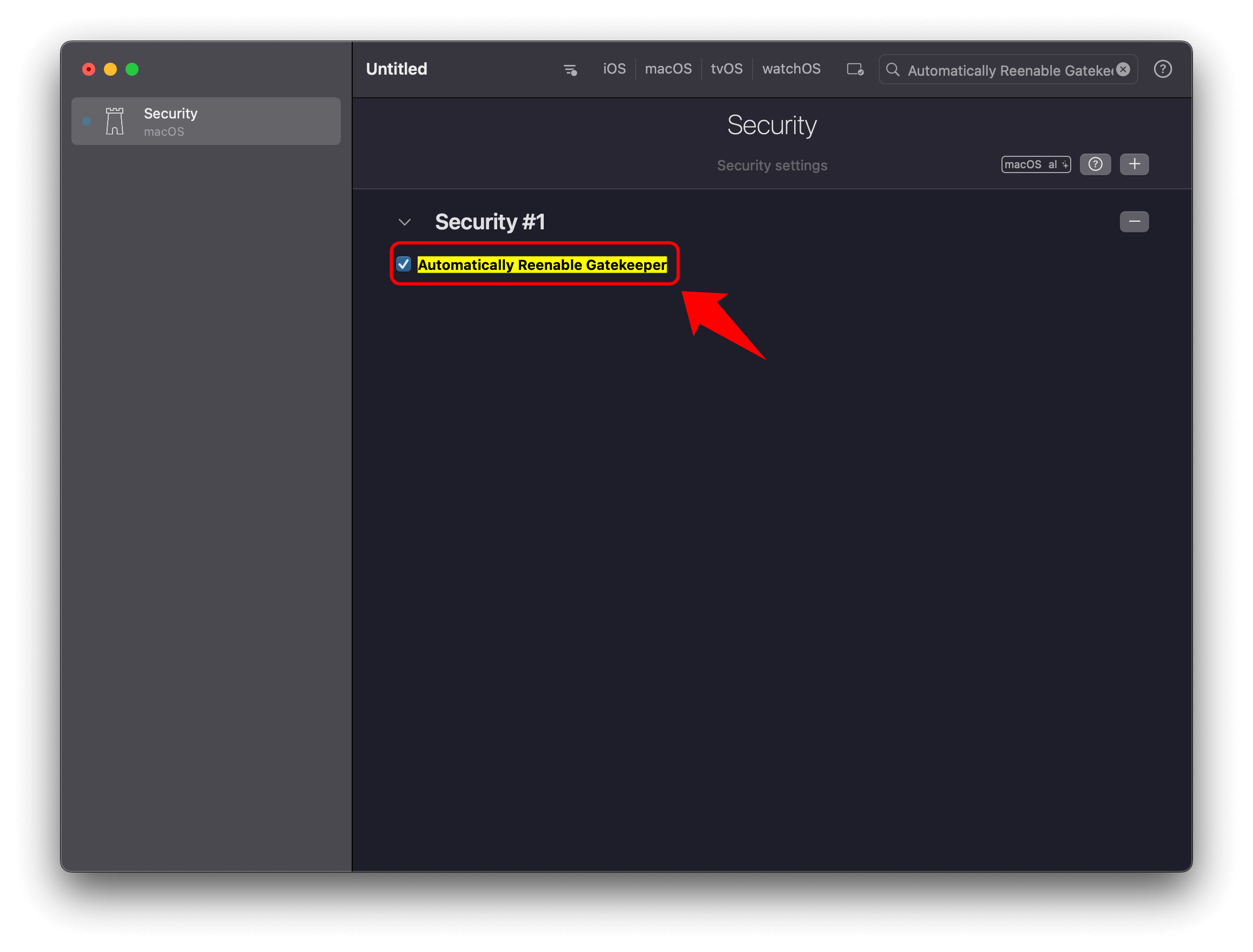Viewport: 1253px width, 952px height.
Task: Select the watchOS platform filter
Action: [791, 69]
